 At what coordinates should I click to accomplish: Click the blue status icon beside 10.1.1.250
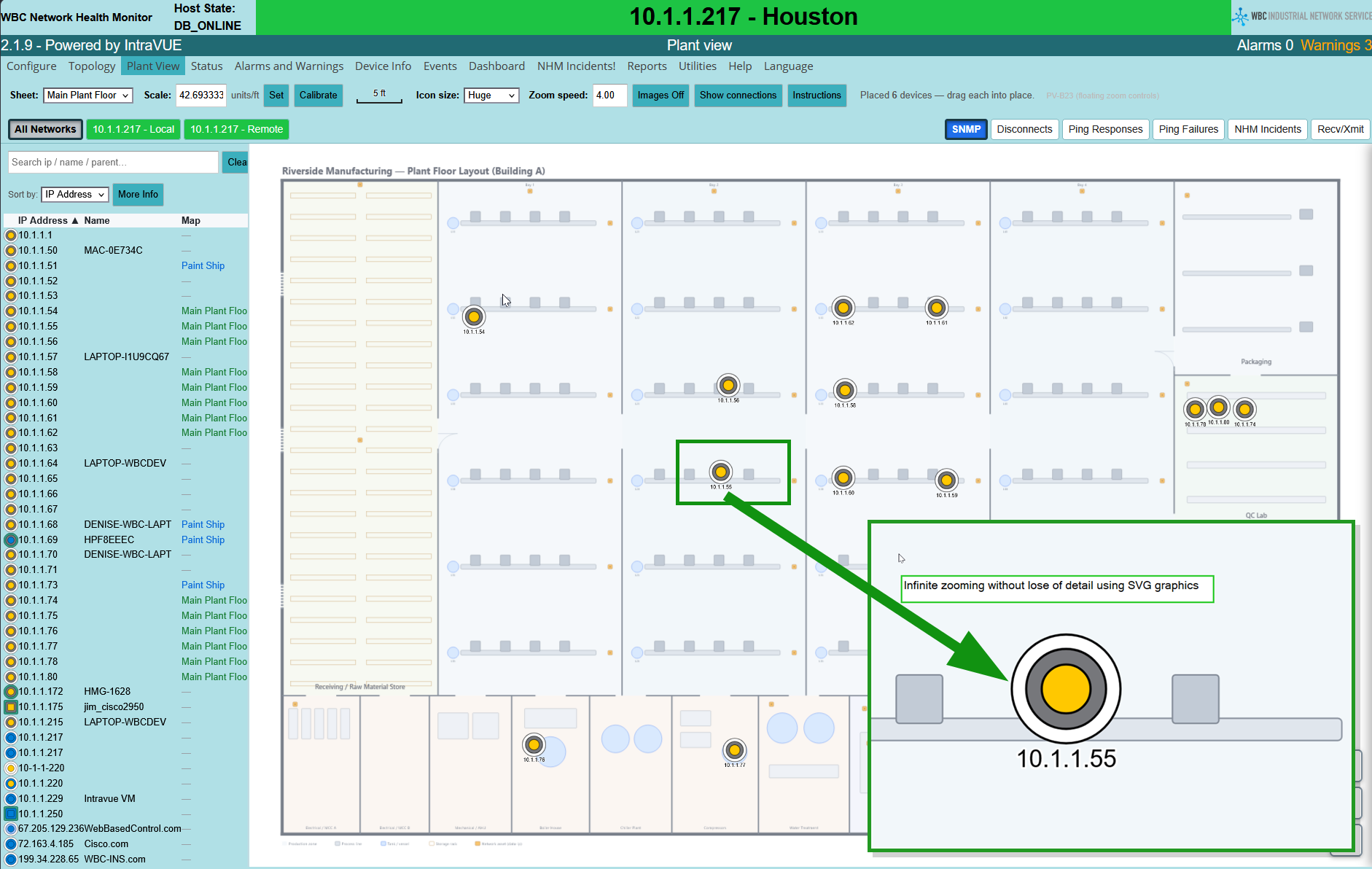pyautogui.click(x=11, y=814)
